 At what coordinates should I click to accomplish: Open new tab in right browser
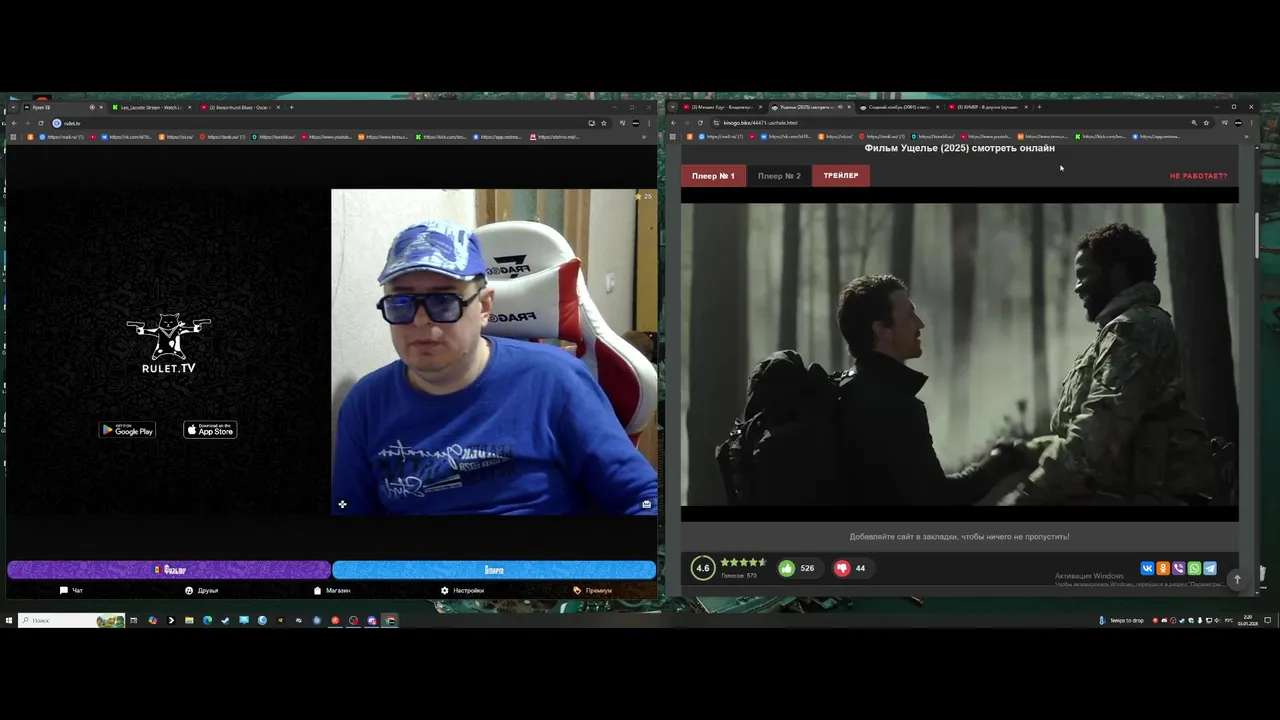1039,107
